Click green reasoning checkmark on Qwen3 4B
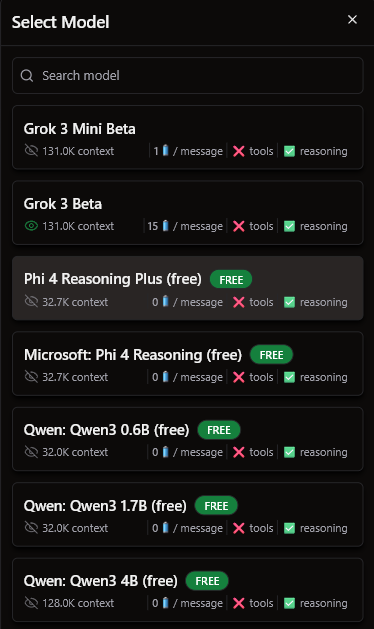The image size is (374, 629). tap(289, 603)
